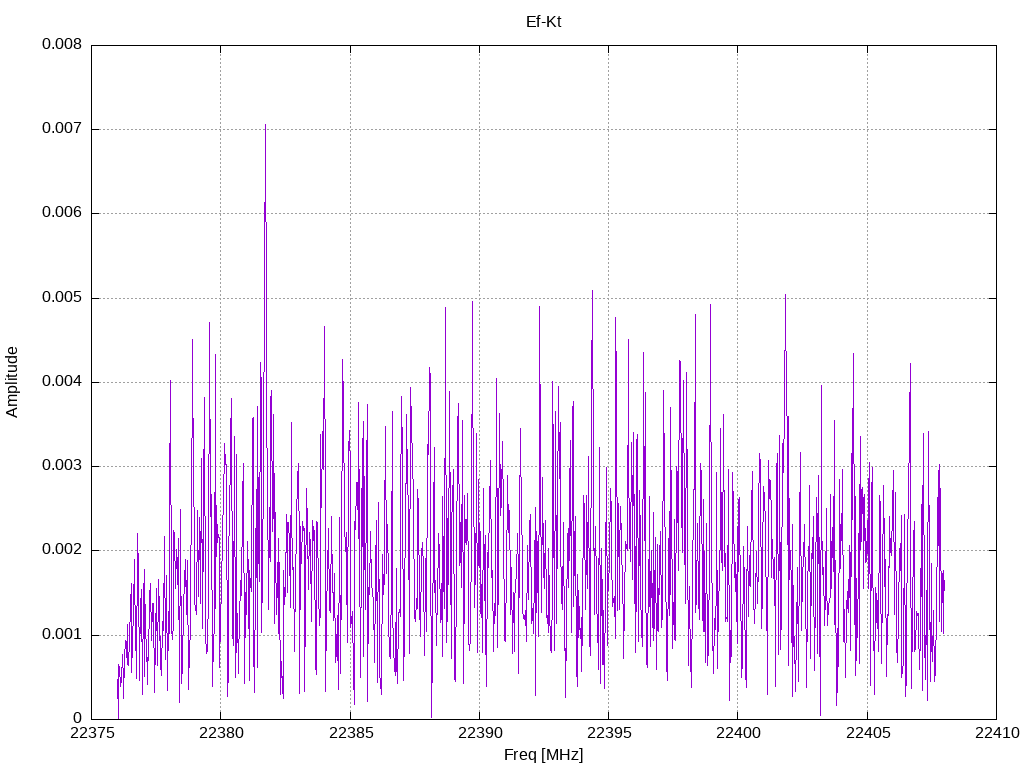Click the 22400 x-axis tick label
This screenshot has width=1024, height=768.
737,733
